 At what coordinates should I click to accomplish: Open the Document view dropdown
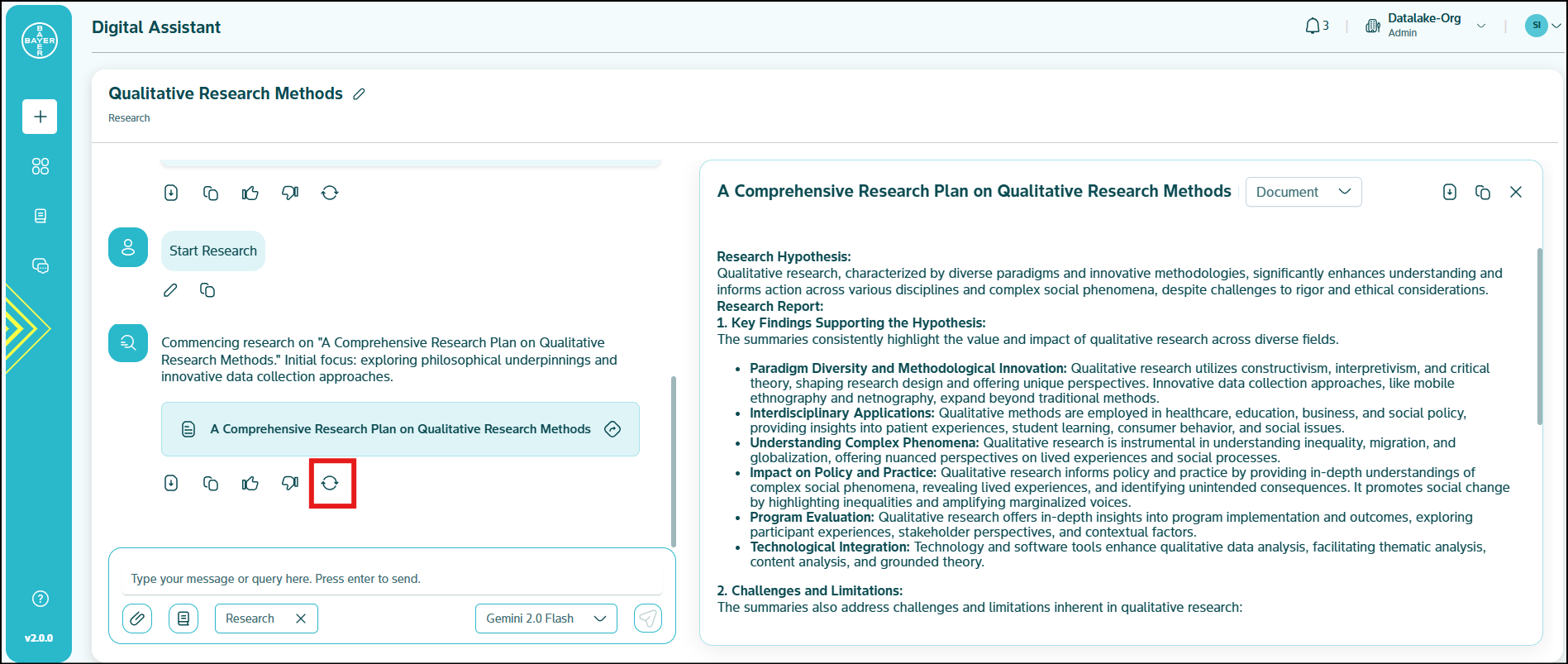tap(1303, 192)
